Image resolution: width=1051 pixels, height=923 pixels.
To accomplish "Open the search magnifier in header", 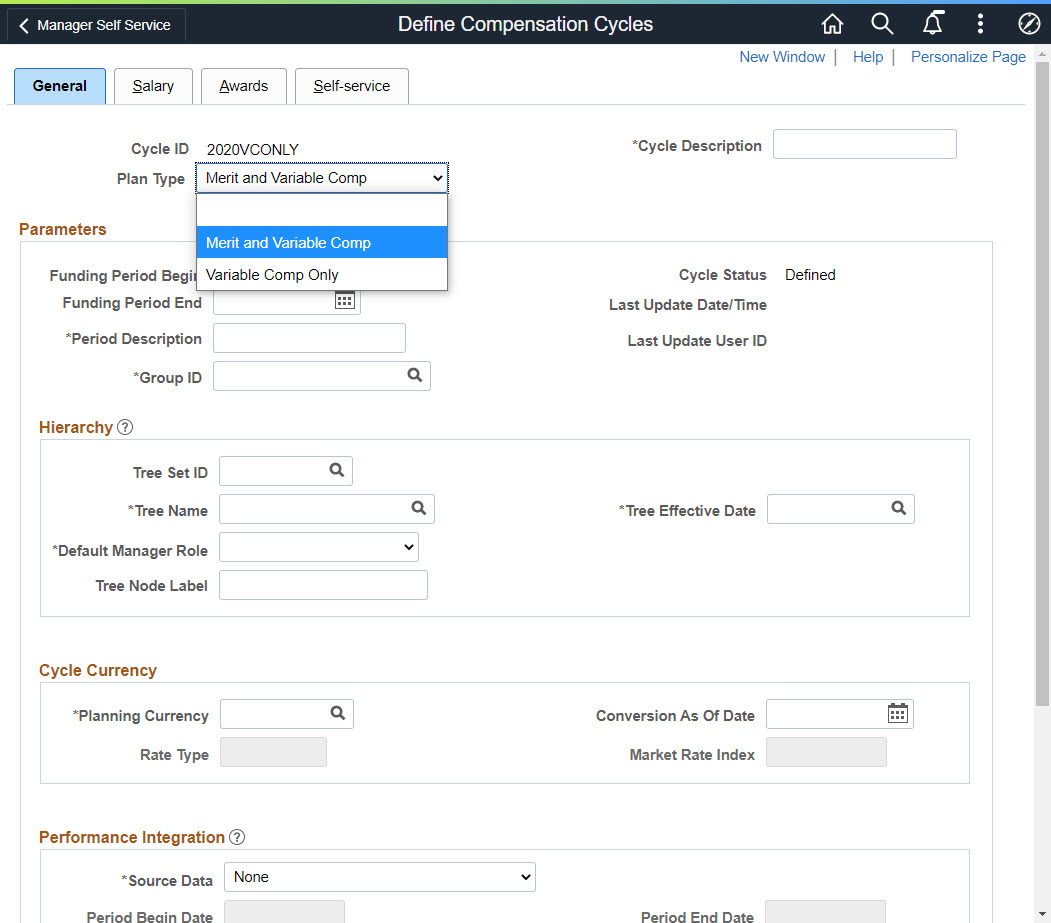I will pos(881,25).
